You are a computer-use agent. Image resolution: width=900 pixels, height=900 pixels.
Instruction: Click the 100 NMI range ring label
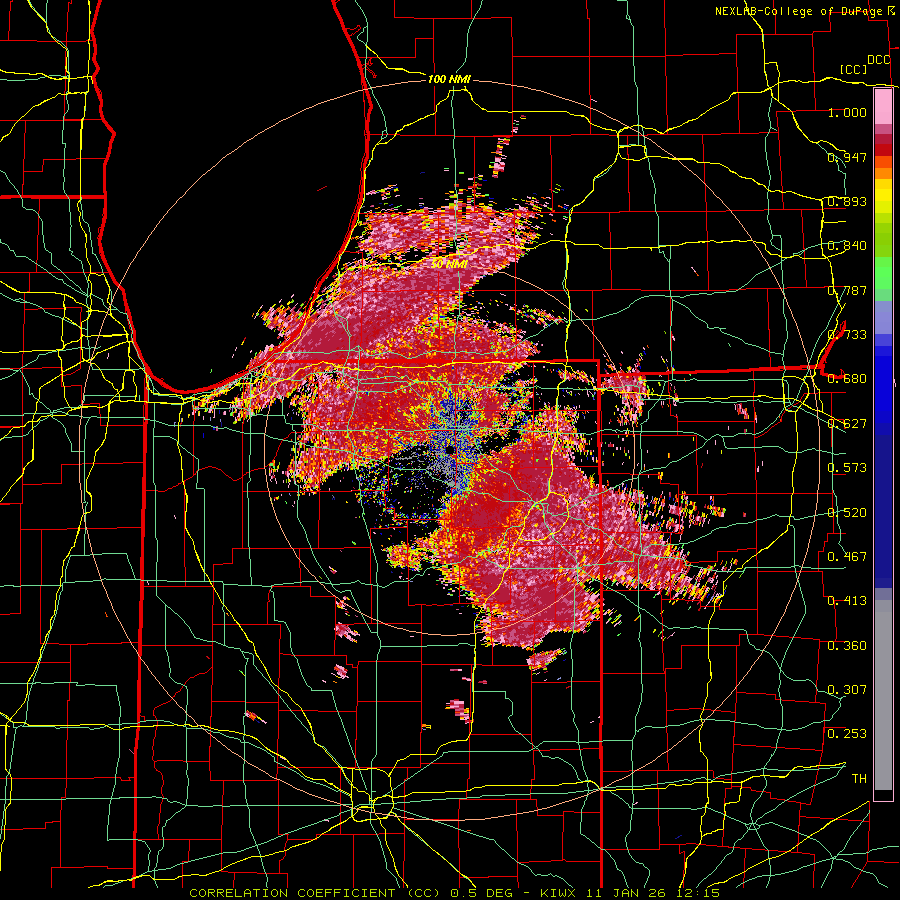point(449,79)
